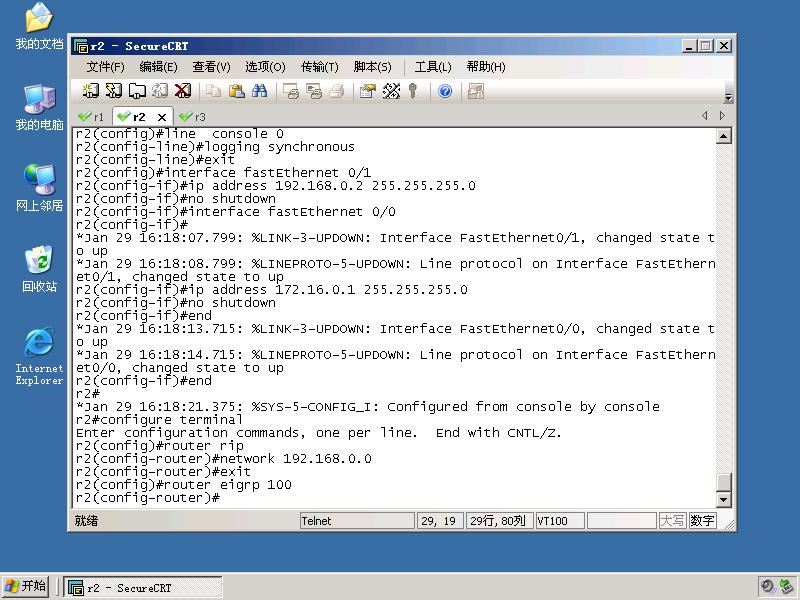Open the 选项(O) menu
Screen dimensions: 800x600
pos(265,67)
